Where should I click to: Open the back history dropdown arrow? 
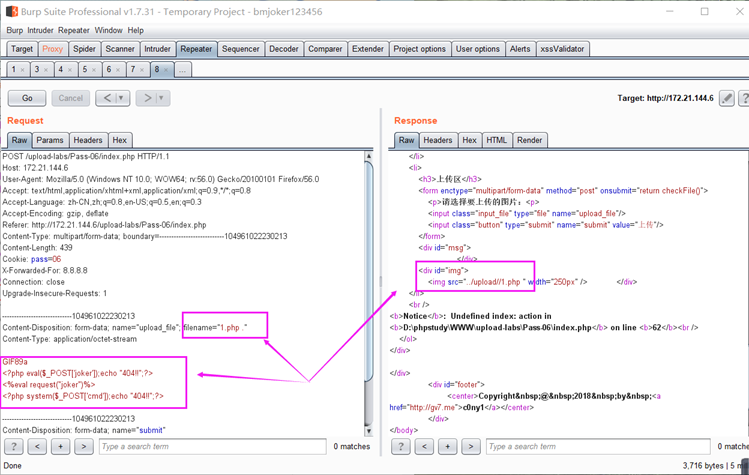click(122, 98)
